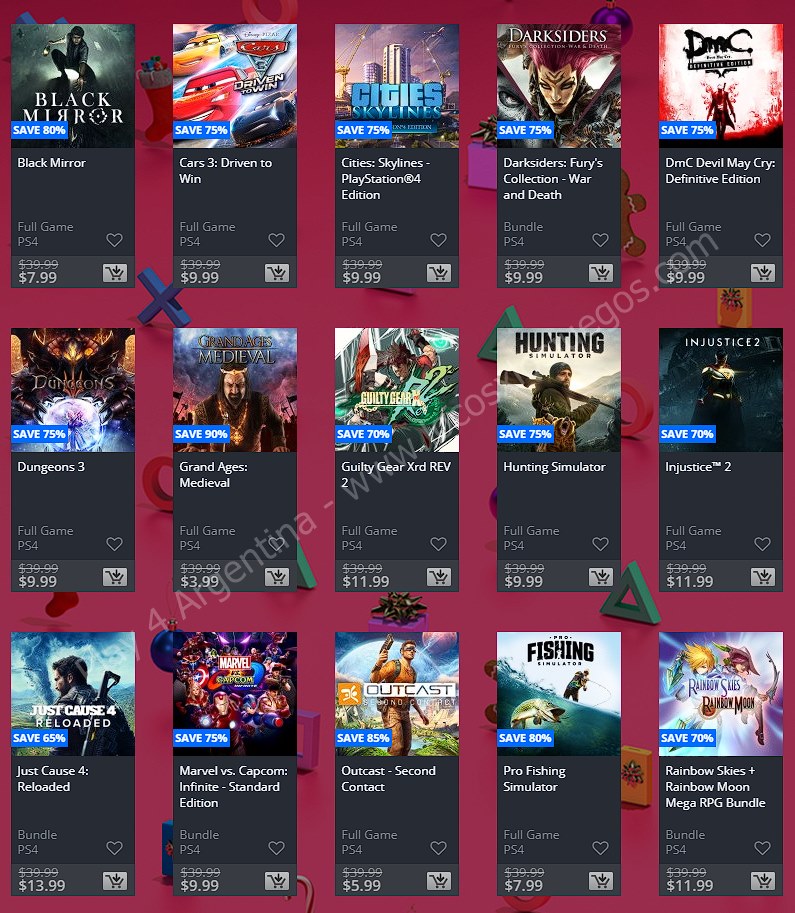Wishlist the Rainbow Skies Mega RPG Bundle
795x913 pixels.
point(762,848)
